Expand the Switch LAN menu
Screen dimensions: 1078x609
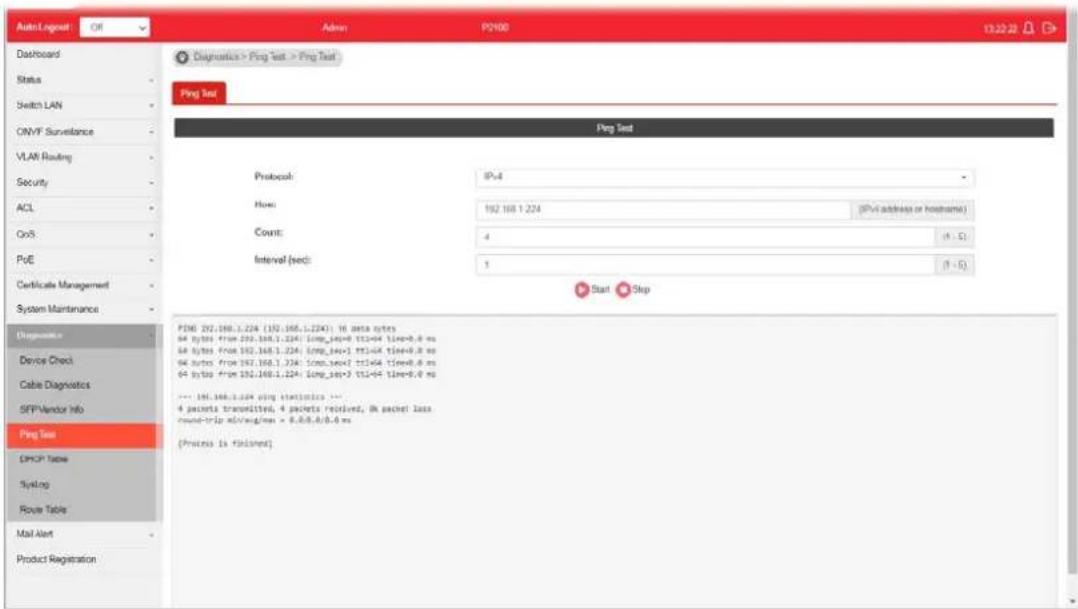coord(82,105)
